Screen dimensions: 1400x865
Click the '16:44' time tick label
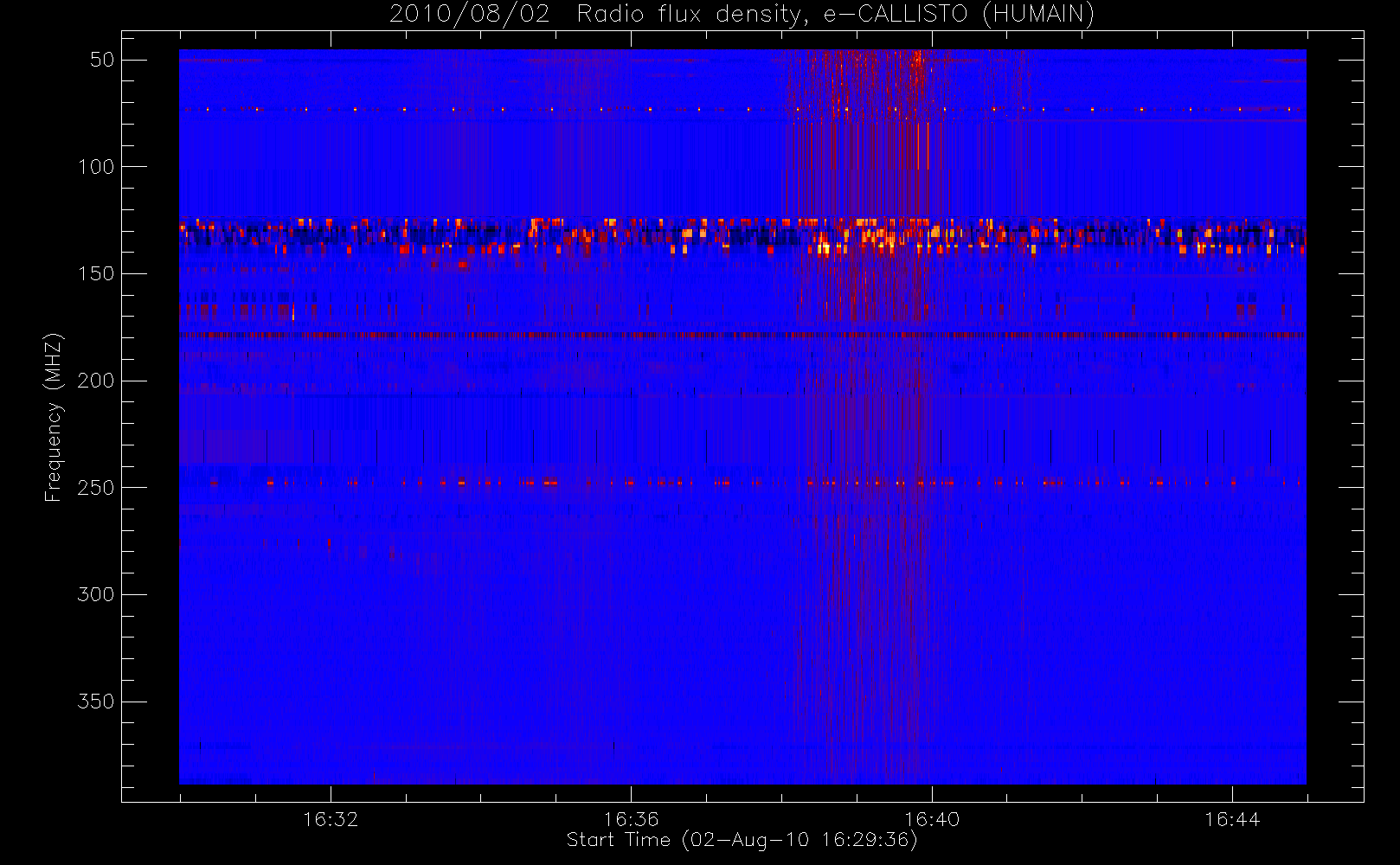1232,818
